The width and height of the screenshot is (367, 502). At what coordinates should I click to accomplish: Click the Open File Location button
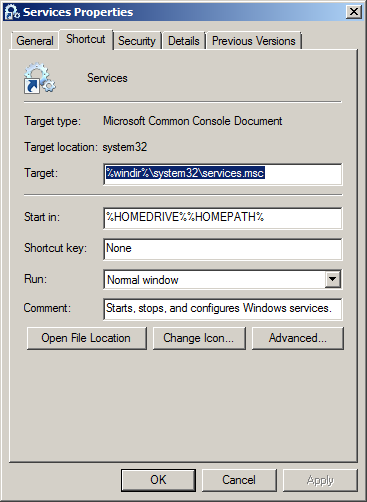tap(86, 338)
